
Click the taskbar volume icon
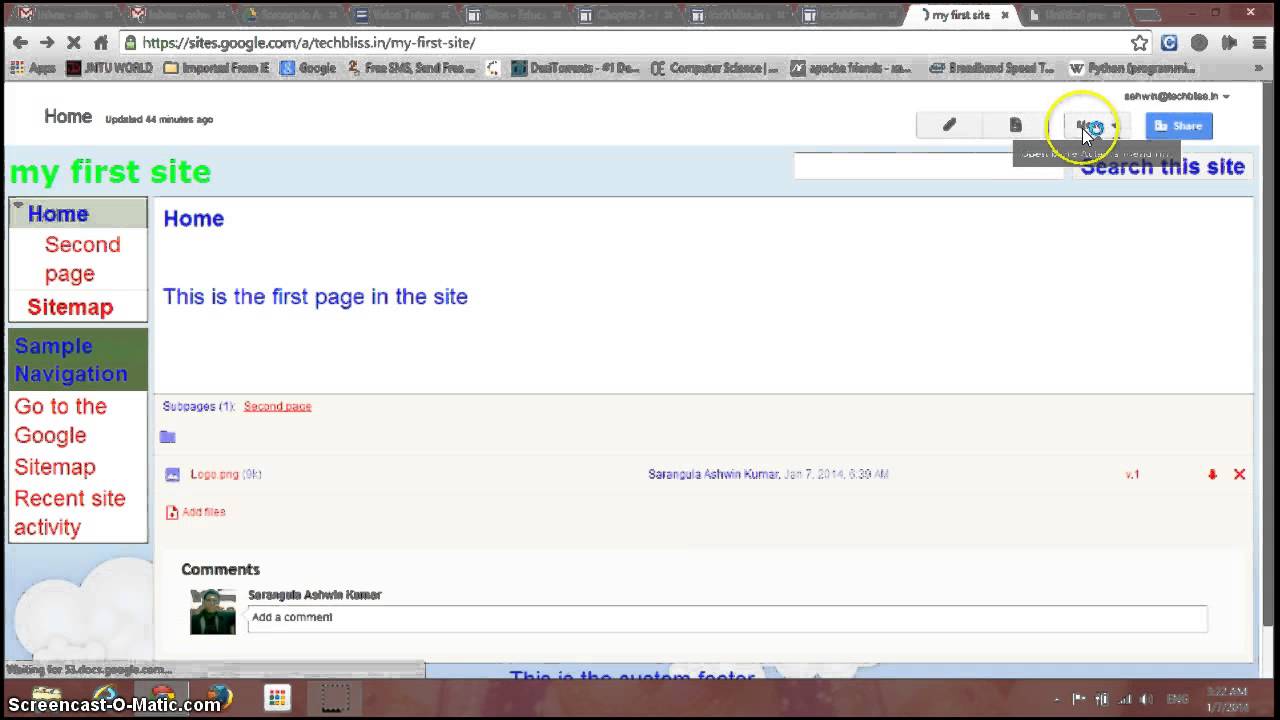[1145, 699]
